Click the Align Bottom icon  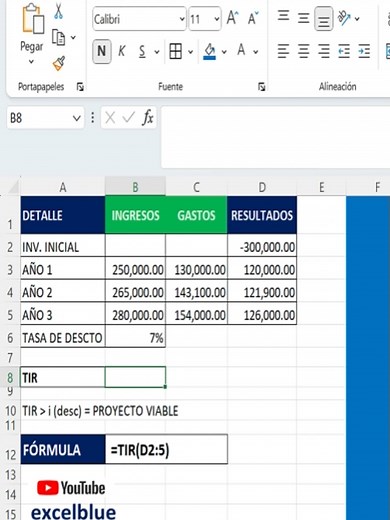pos(323,19)
